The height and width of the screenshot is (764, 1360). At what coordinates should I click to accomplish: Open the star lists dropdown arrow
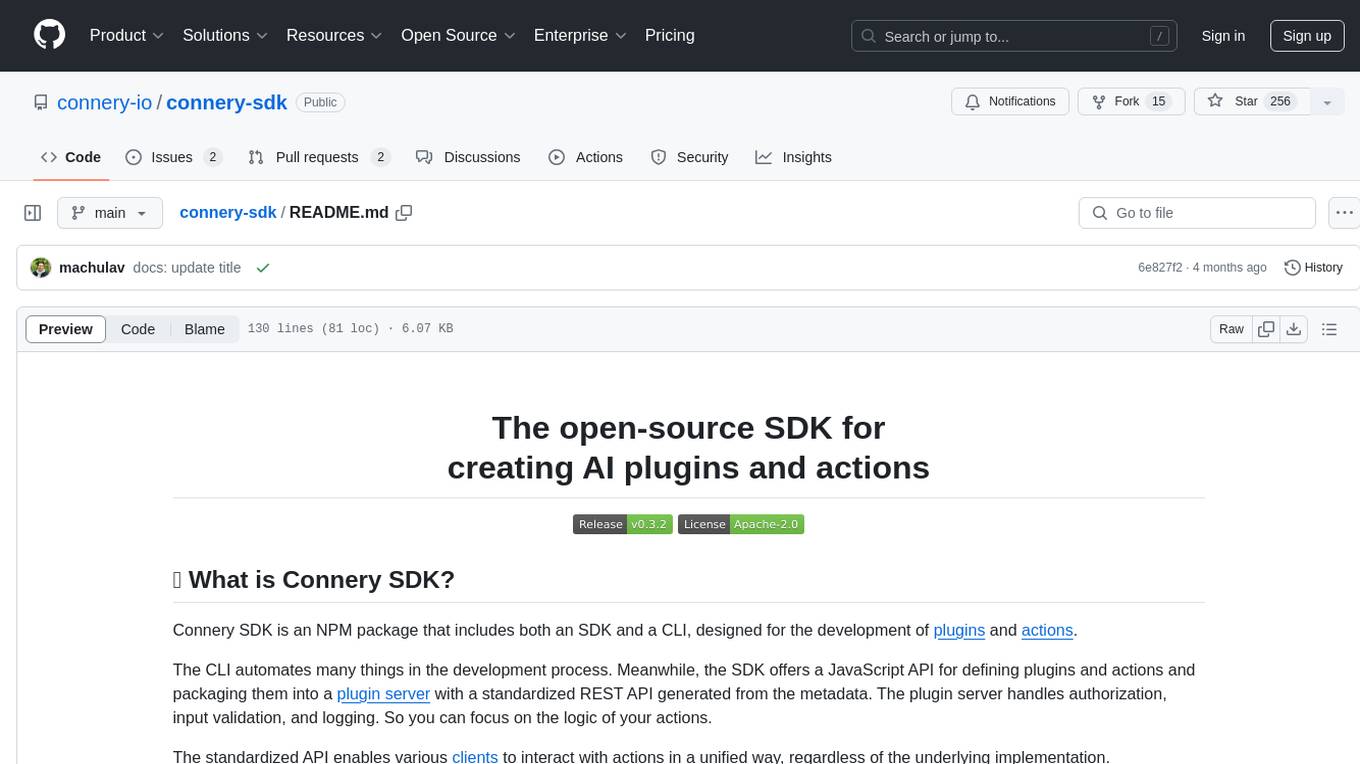tap(1327, 102)
